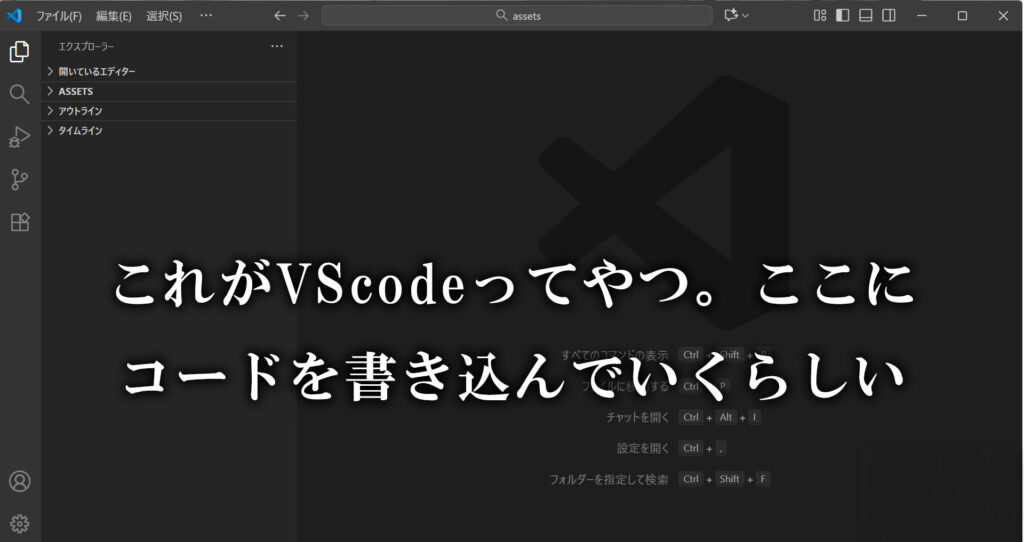The image size is (1024, 542).
Task: Open the Manage settings gear
Action: 19,523
